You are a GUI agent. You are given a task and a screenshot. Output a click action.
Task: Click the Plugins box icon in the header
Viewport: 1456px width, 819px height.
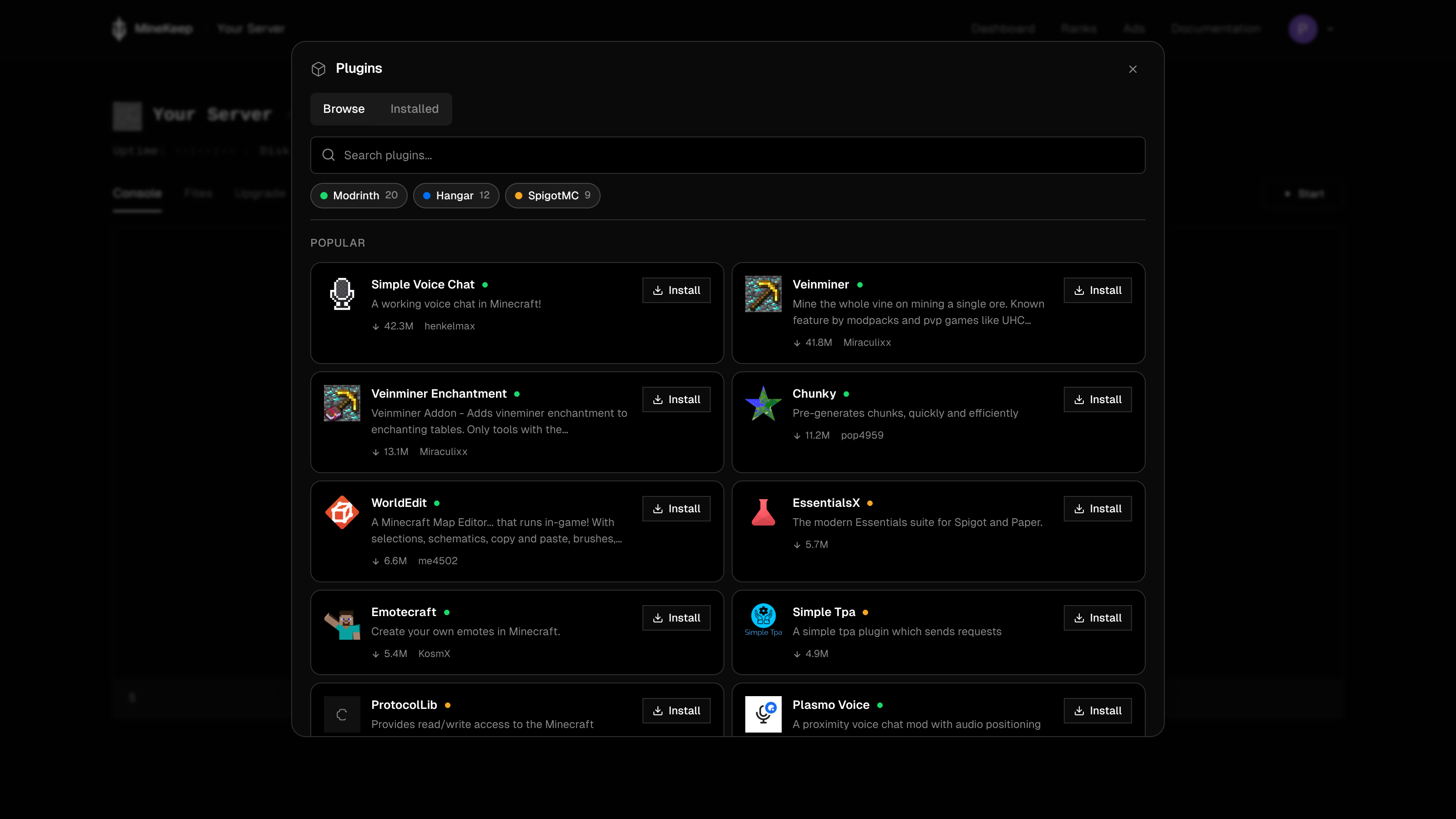pyautogui.click(x=319, y=68)
